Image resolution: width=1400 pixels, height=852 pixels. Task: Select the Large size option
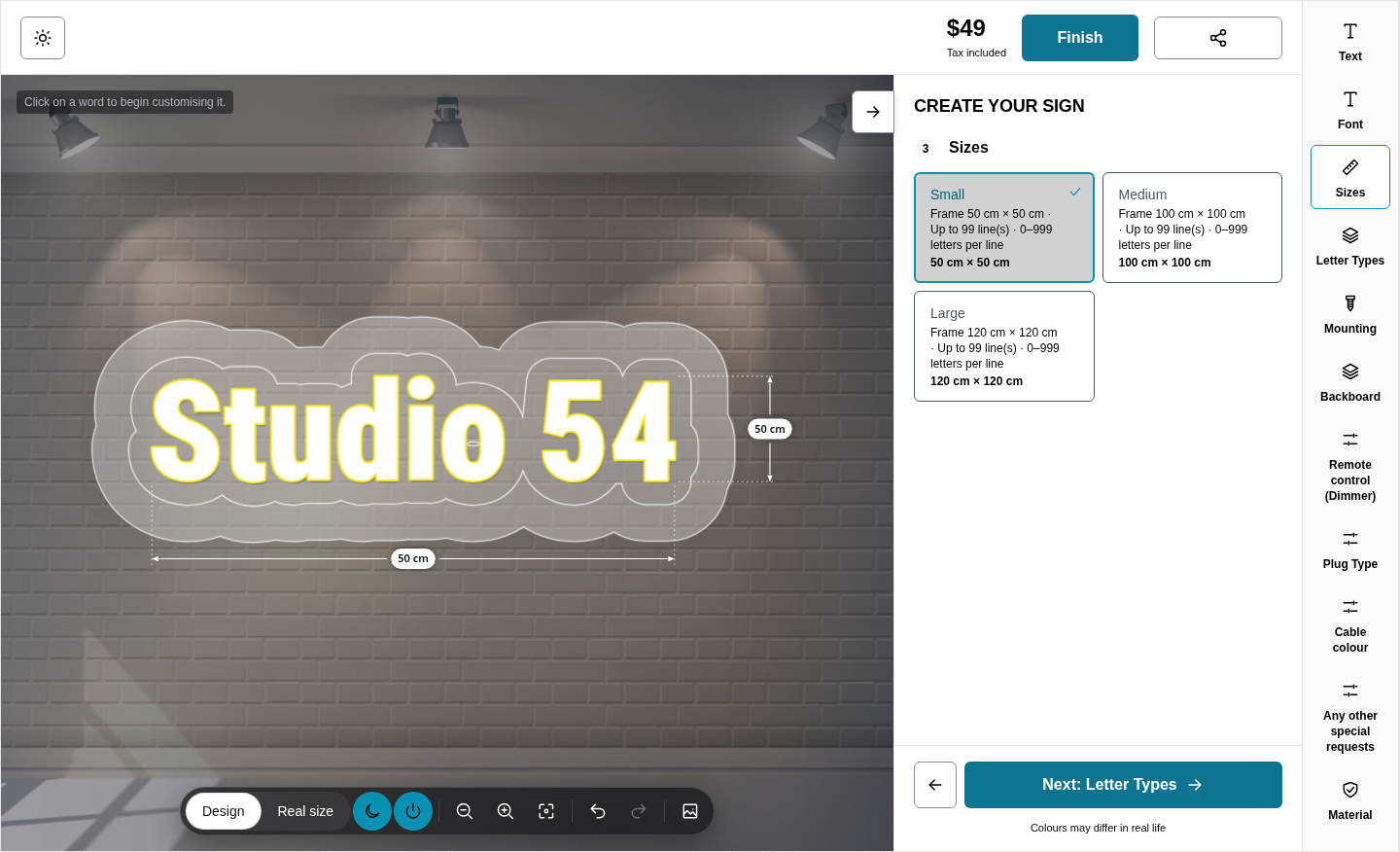(1004, 346)
